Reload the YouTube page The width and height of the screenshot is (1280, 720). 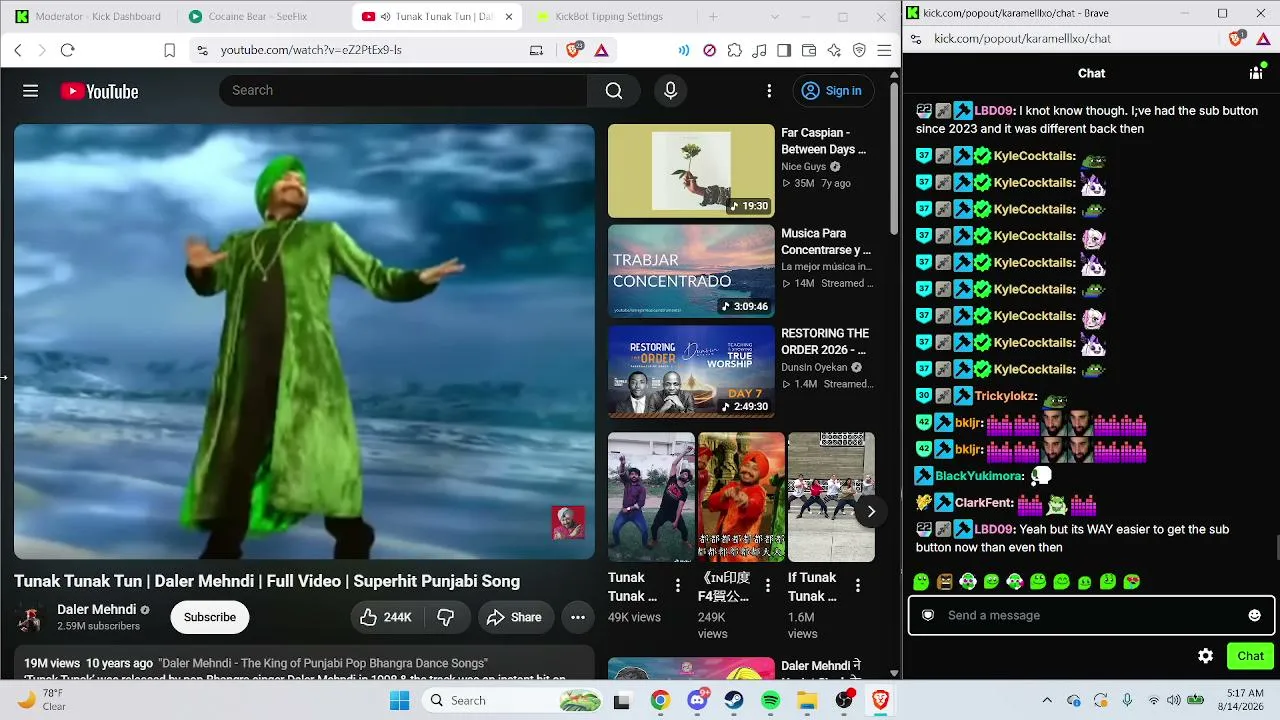point(68,50)
